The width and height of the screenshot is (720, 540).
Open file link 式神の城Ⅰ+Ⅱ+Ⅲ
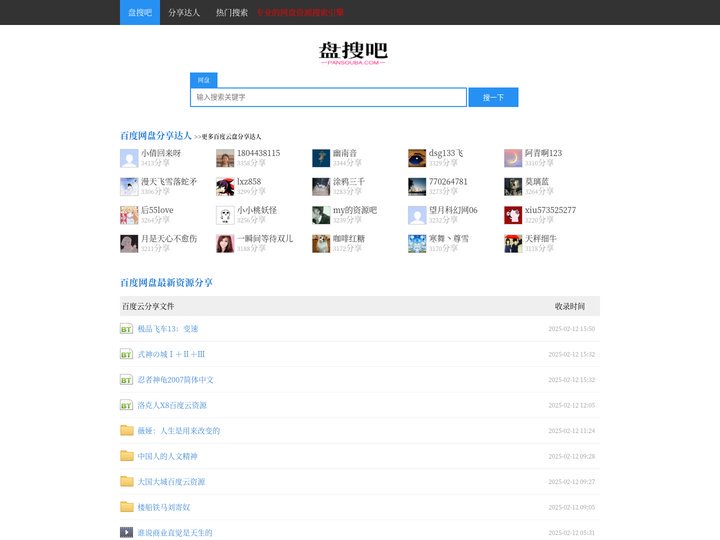(x=171, y=354)
